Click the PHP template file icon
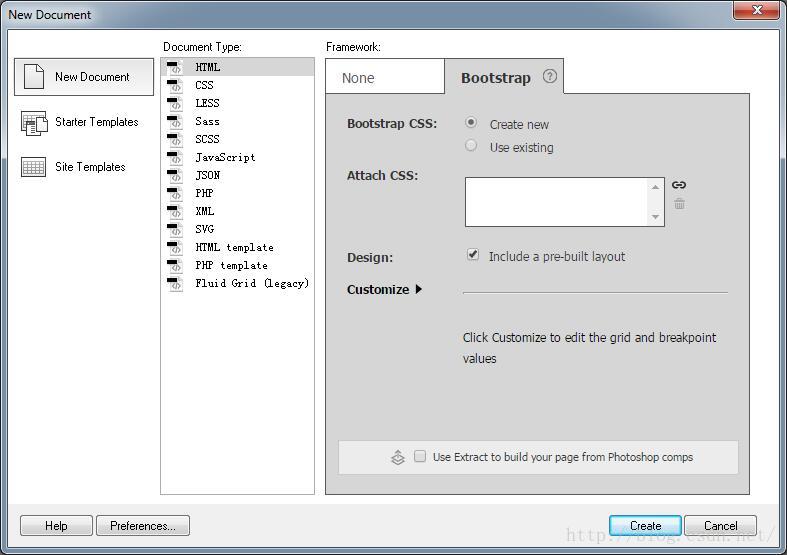This screenshot has width=787, height=555. pos(175,266)
